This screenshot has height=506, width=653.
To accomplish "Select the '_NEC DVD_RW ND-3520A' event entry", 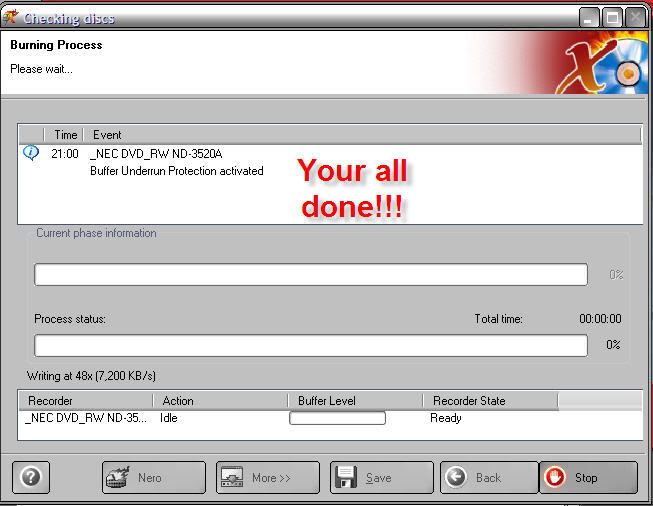I will [156, 154].
